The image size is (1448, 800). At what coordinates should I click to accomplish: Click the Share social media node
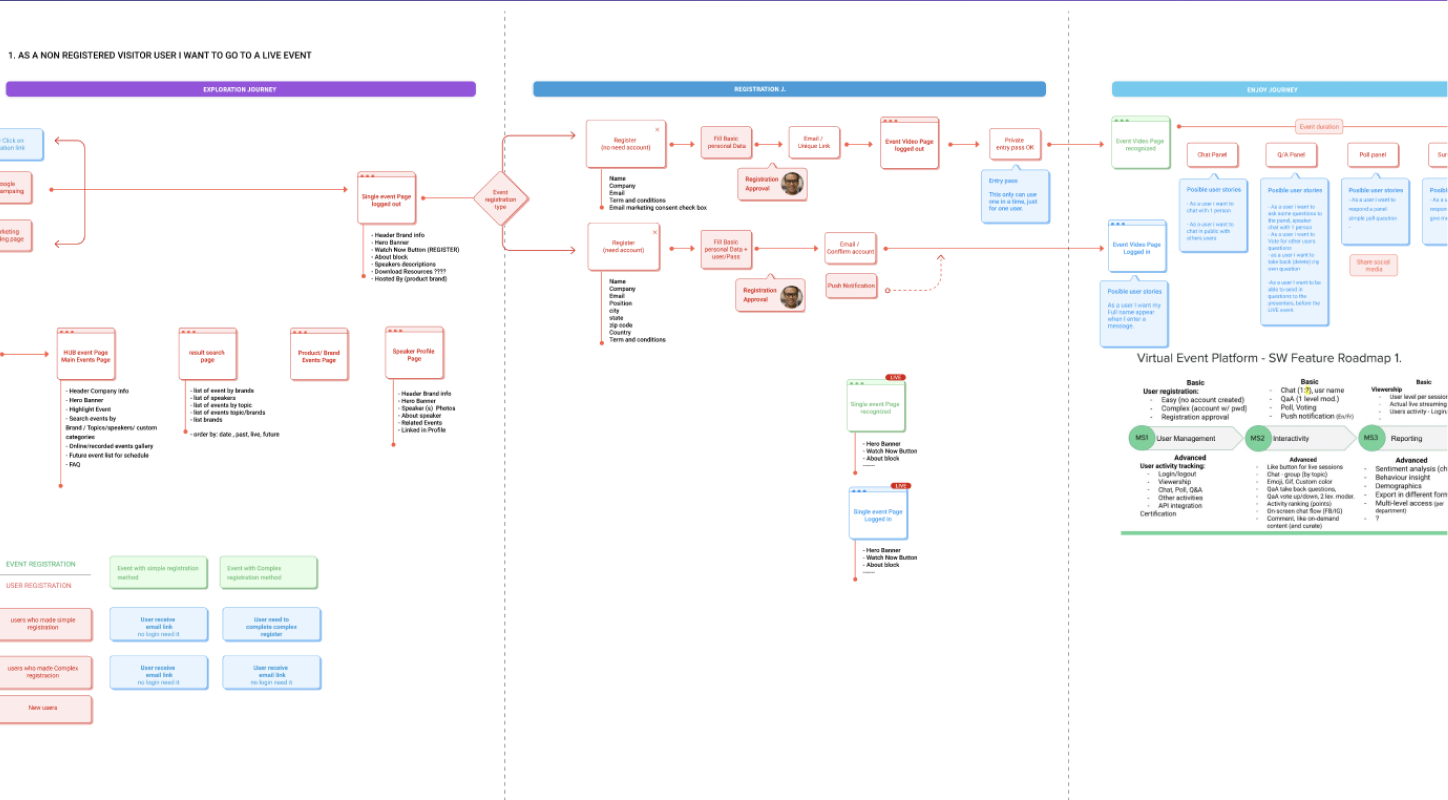[1372, 265]
